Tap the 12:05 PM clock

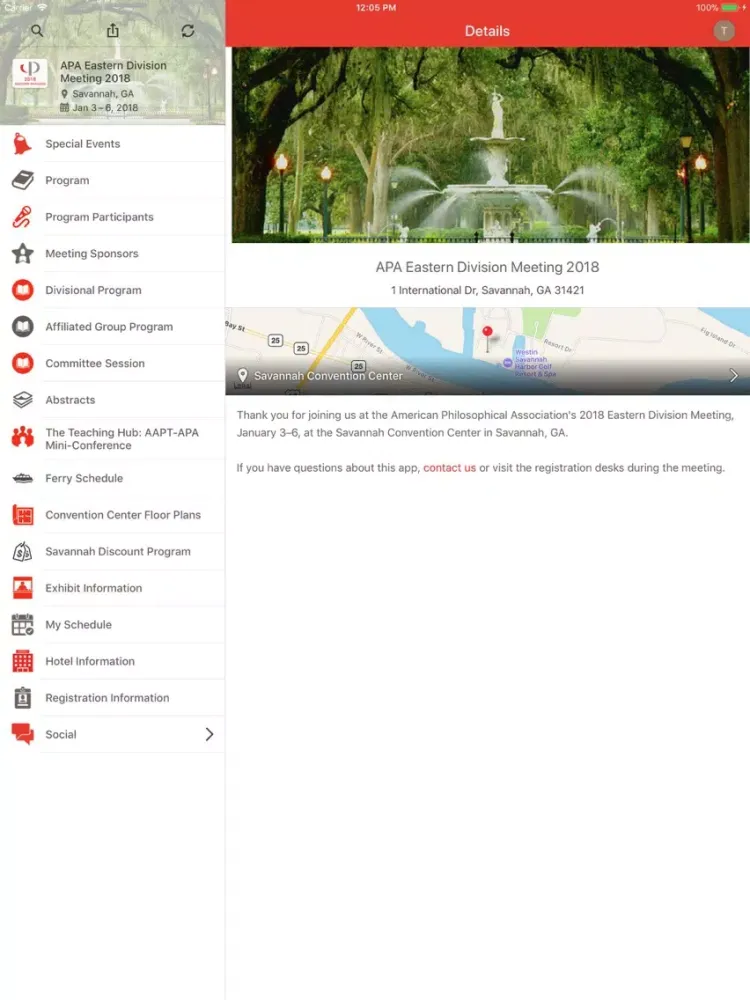point(376,8)
